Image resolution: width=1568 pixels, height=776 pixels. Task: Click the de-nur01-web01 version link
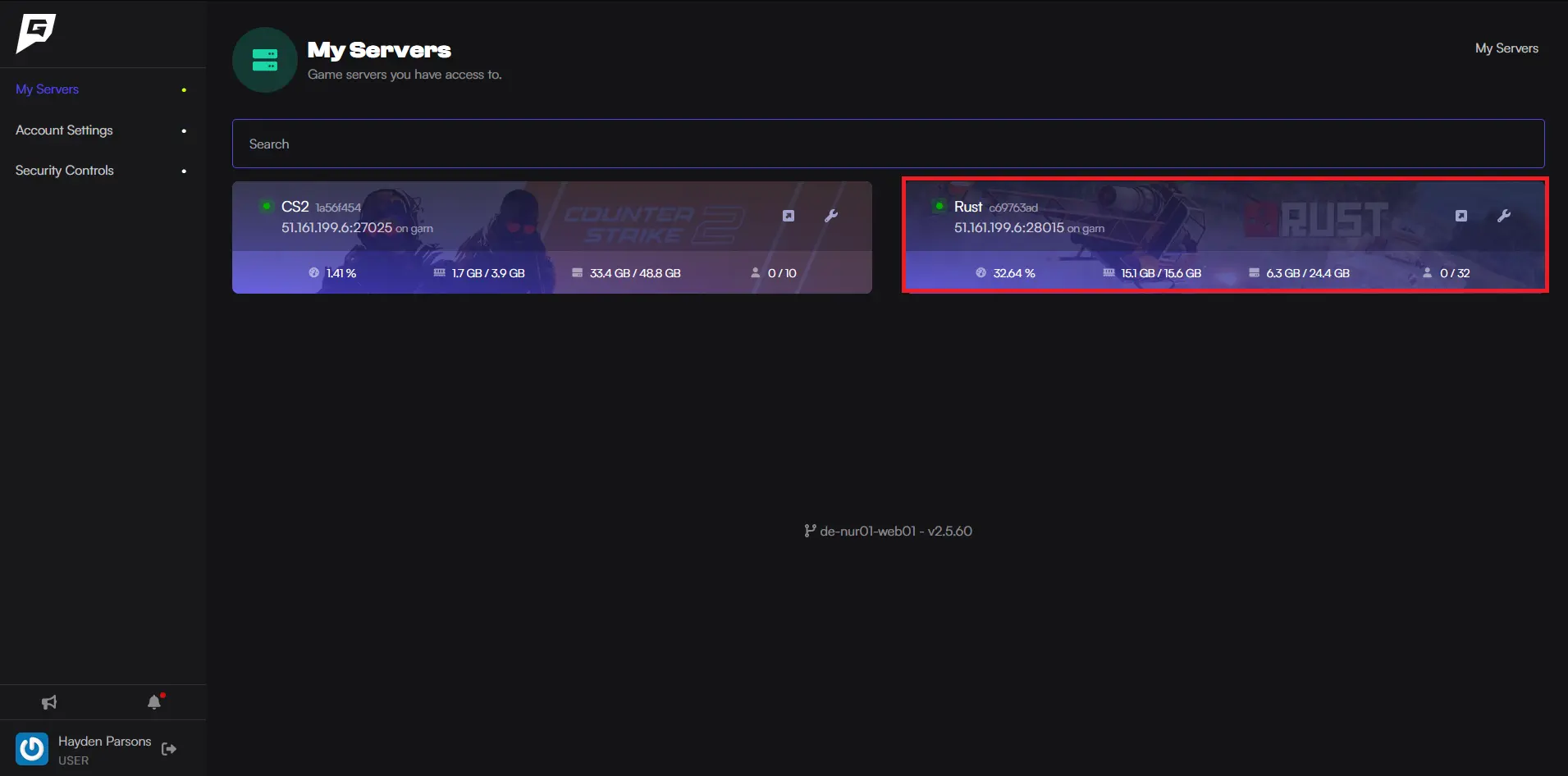[889, 531]
